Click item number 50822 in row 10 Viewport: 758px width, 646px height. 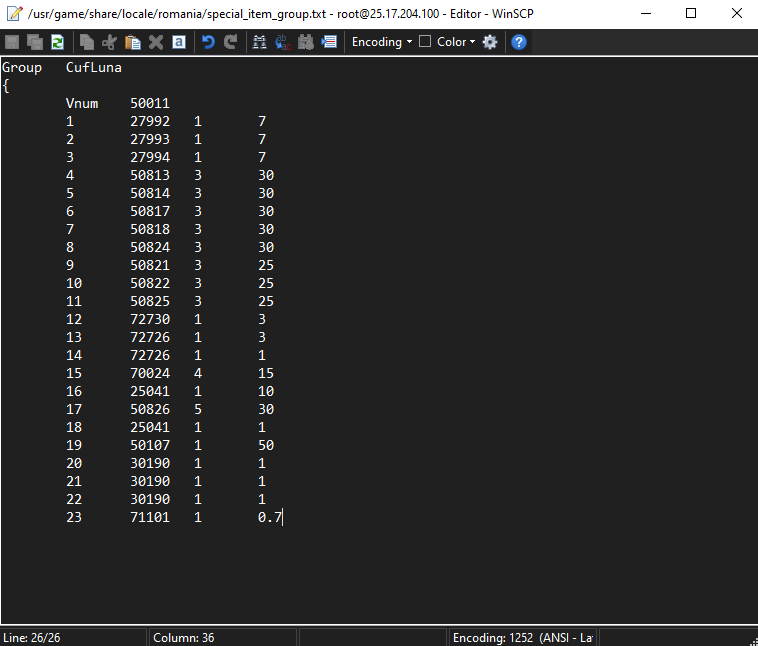tap(150, 283)
